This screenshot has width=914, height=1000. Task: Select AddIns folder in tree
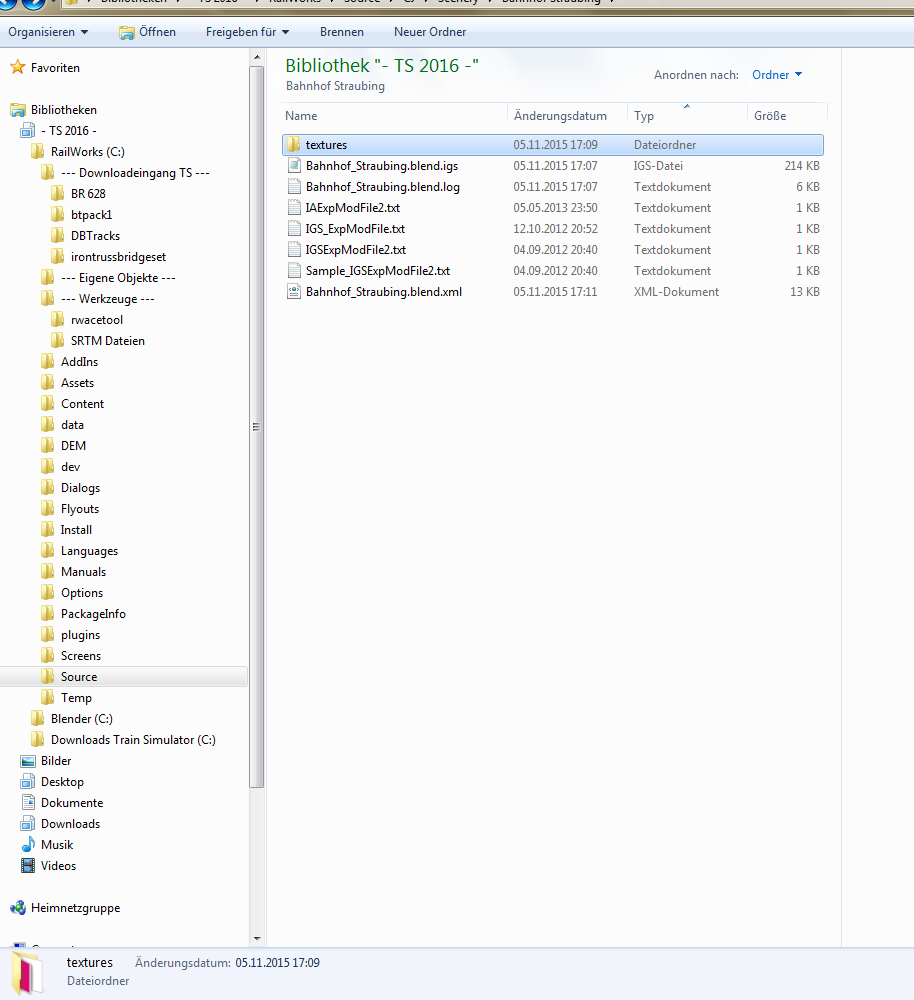pyautogui.click(x=80, y=362)
